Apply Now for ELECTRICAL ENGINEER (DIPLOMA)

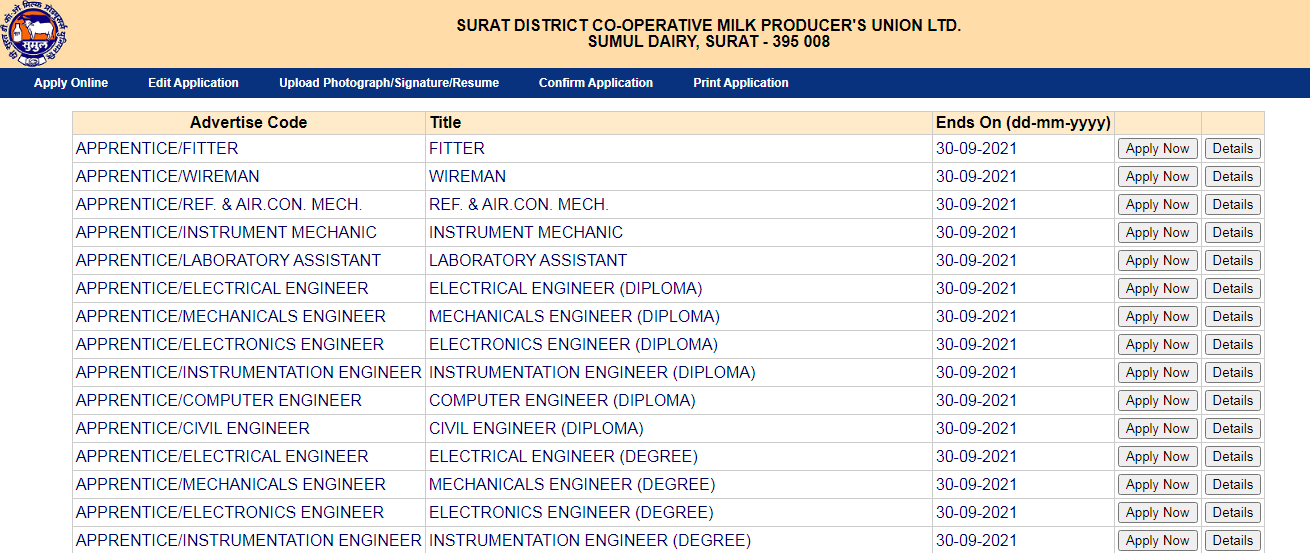tap(1157, 289)
